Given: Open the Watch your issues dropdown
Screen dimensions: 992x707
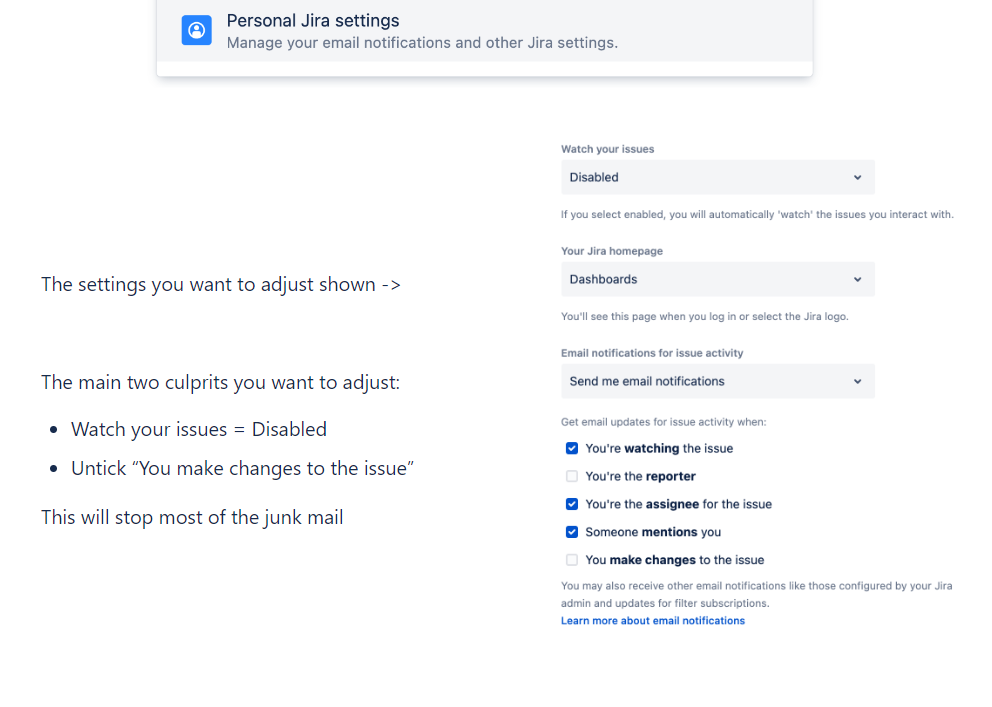Looking at the screenshot, I should pyautogui.click(x=717, y=176).
